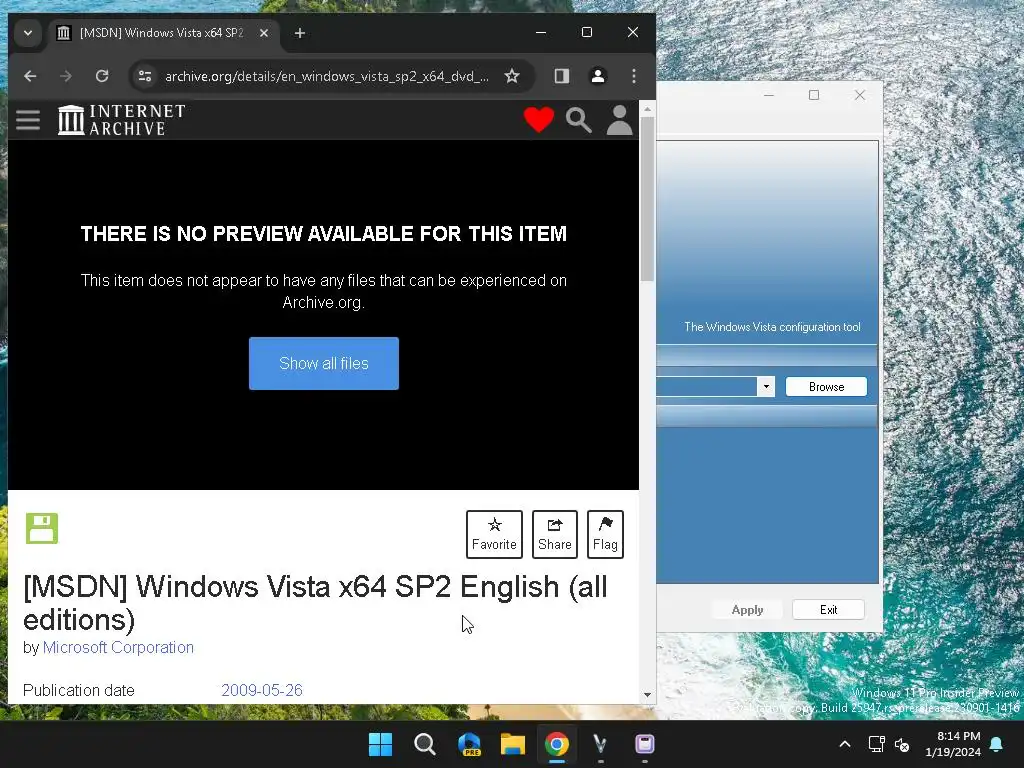
Task: Switch to Google Chrome on taskbar
Action: [557, 744]
